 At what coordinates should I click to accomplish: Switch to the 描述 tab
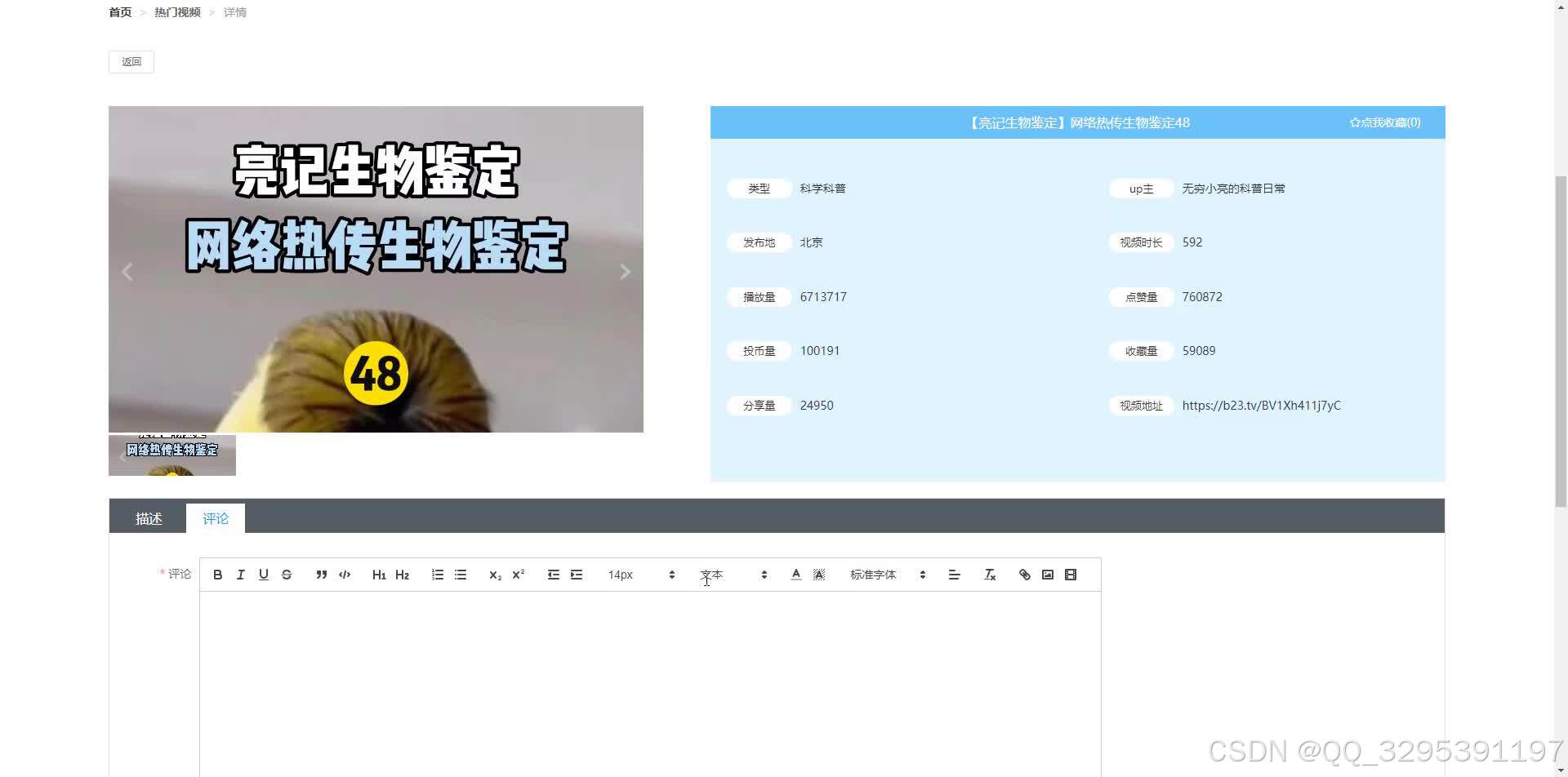coord(149,518)
